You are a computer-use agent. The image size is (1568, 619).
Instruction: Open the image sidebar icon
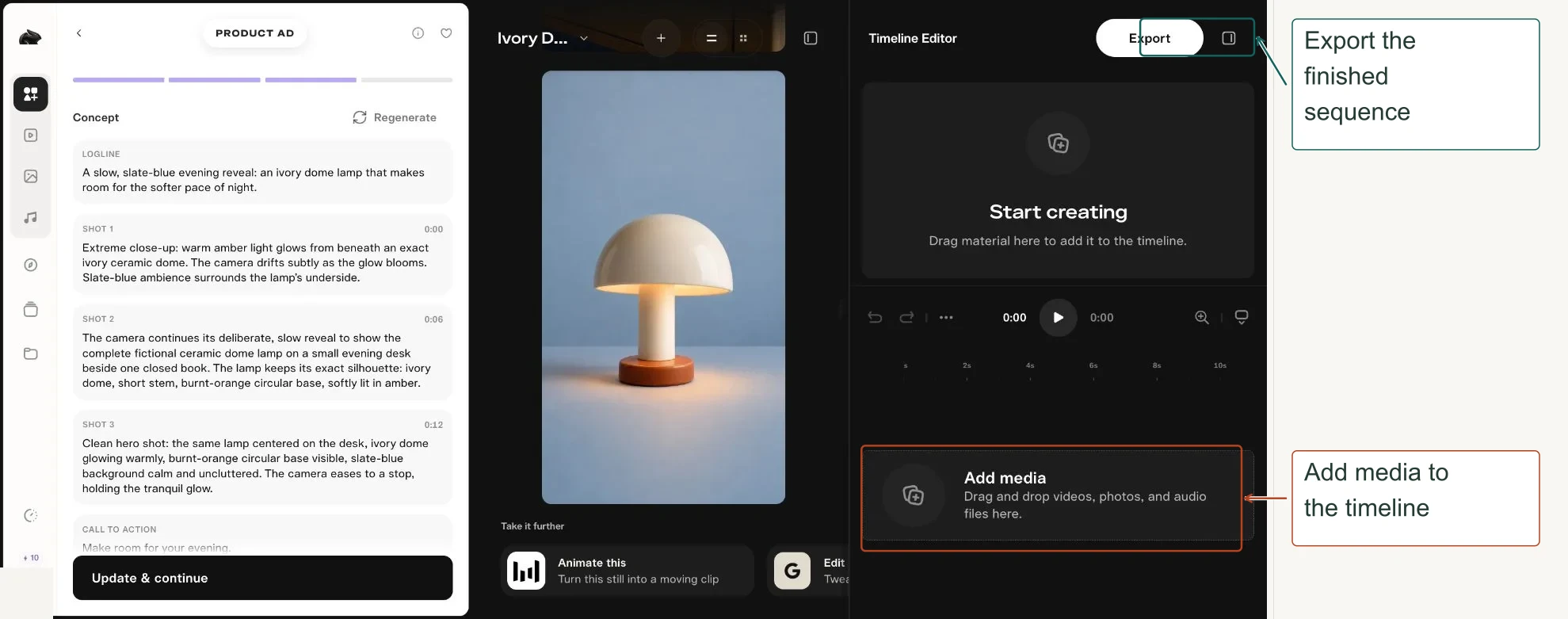tap(31, 177)
